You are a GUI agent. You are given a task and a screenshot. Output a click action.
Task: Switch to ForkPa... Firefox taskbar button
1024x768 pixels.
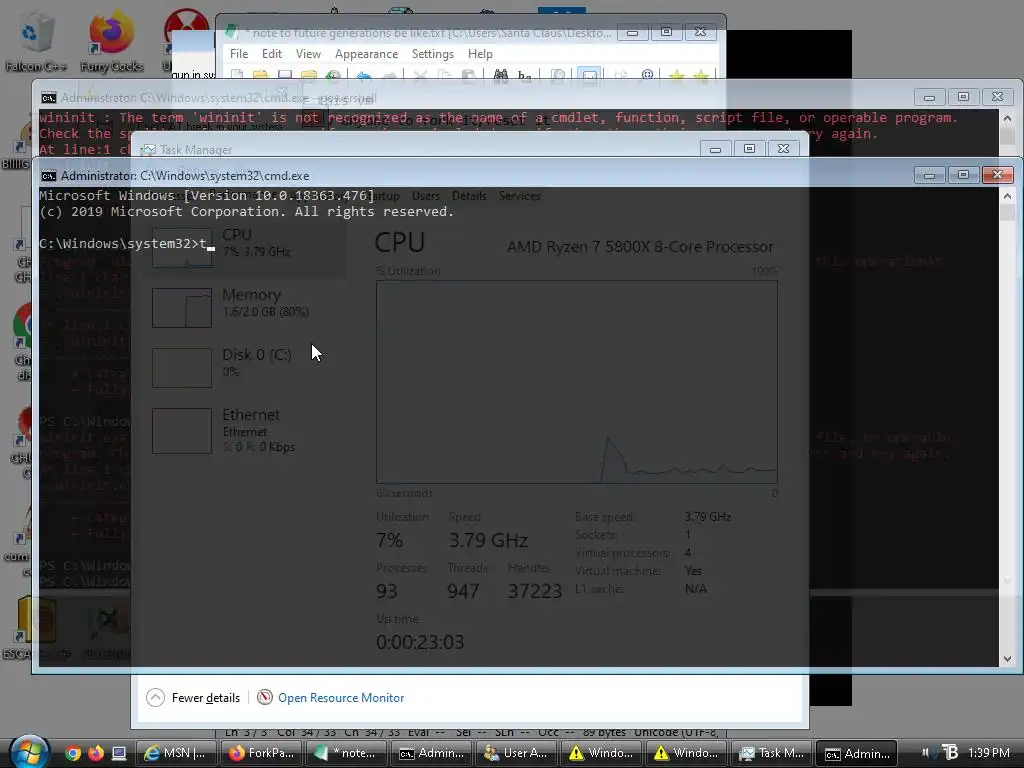coord(263,753)
